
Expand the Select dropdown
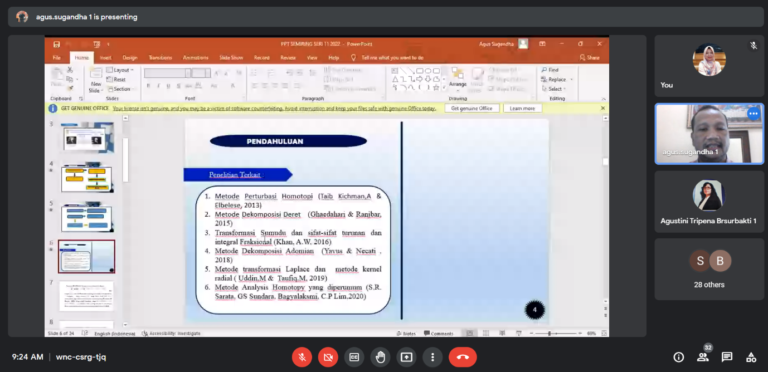tap(554, 89)
